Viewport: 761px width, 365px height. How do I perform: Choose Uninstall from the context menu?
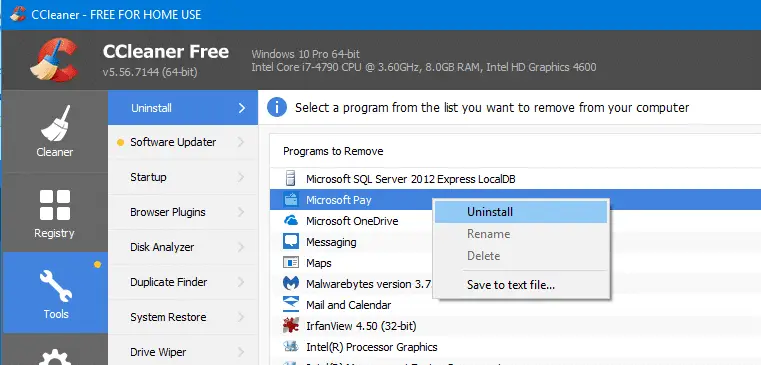(x=521, y=212)
